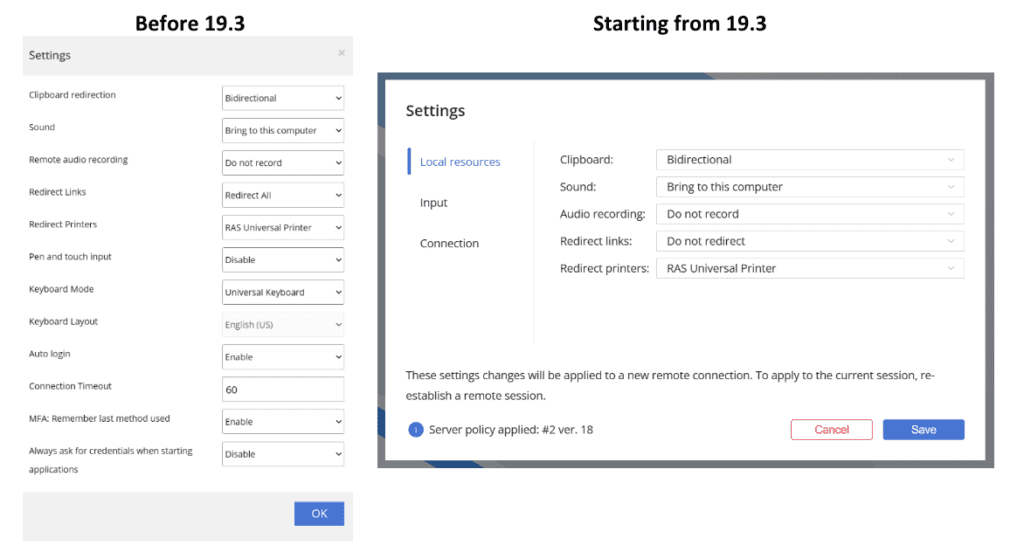Switch to the Input tab
This screenshot has width=1024, height=545.
(x=434, y=203)
